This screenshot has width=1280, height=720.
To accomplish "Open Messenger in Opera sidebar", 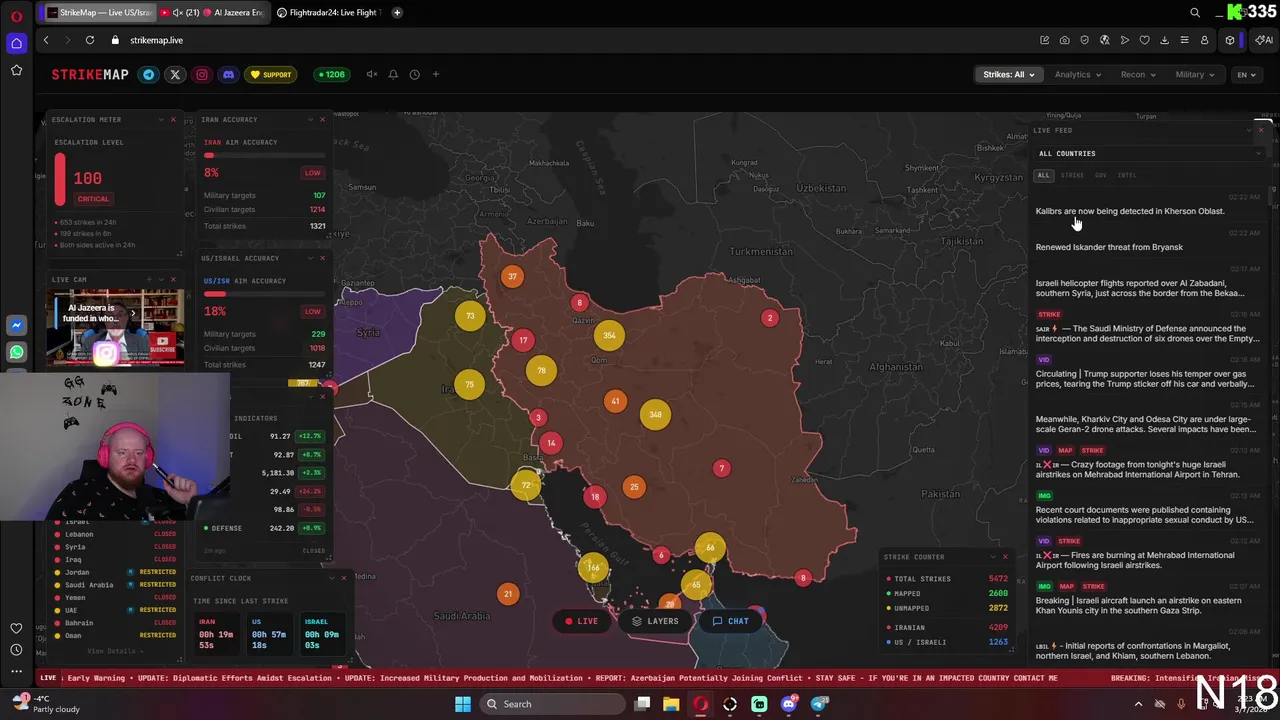I will click(16, 325).
